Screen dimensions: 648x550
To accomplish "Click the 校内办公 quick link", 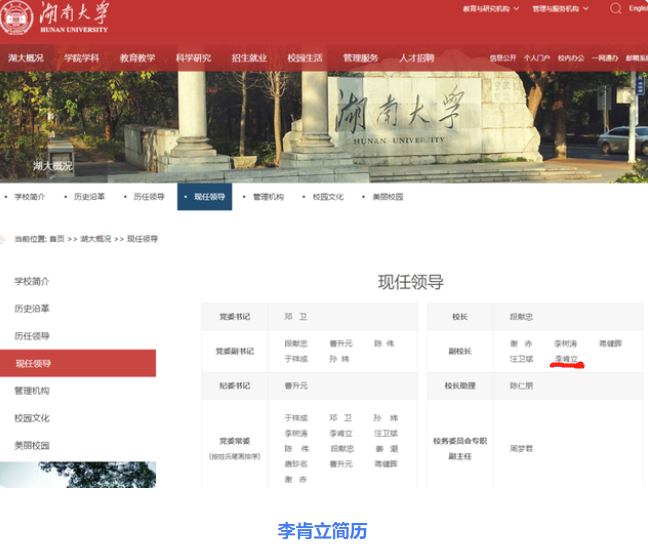I will pos(571,58).
